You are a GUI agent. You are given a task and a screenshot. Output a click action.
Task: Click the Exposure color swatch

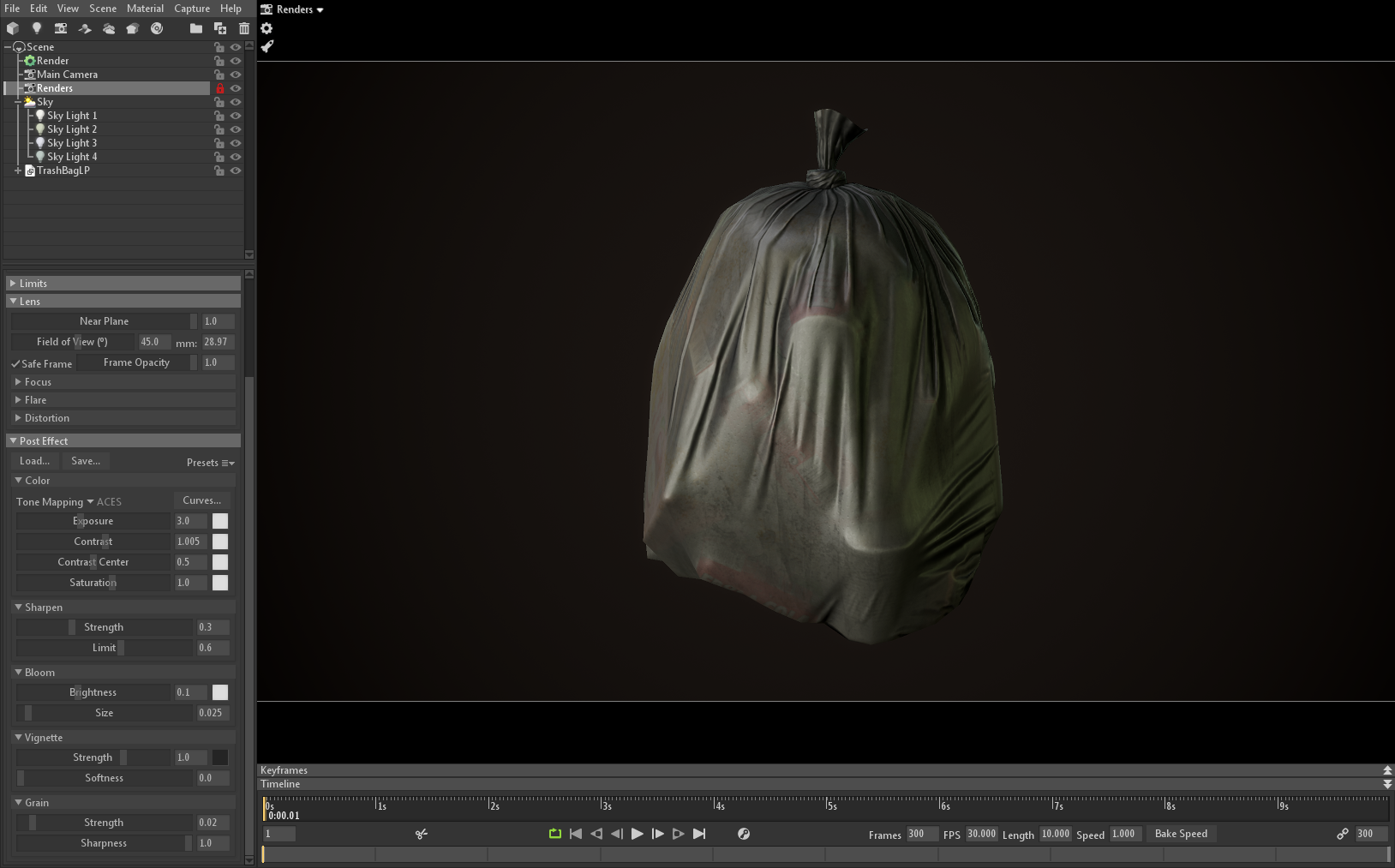click(x=220, y=521)
